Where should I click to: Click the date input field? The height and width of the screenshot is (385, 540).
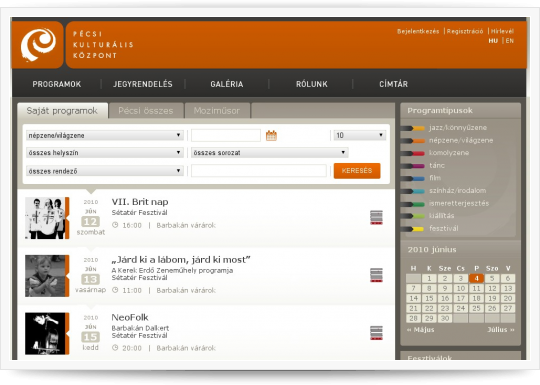tap(226, 135)
